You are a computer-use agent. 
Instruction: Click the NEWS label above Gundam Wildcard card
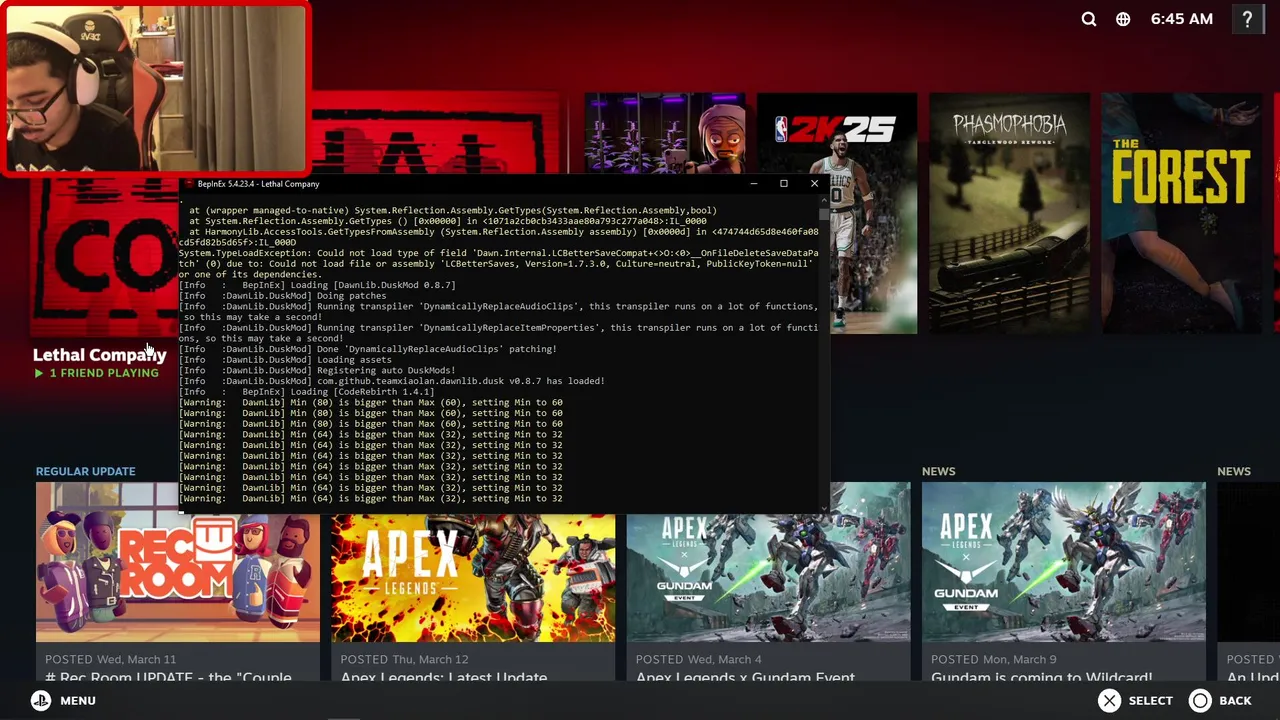(x=938, y=471)
